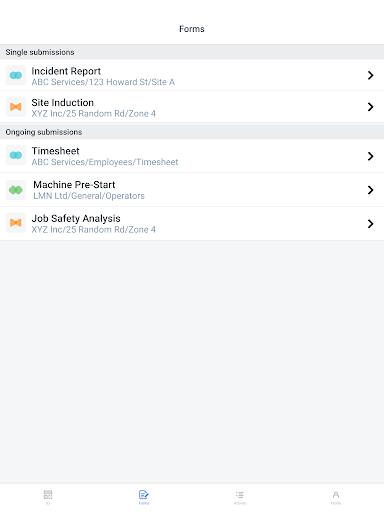Click the Incident Report blue circles icon
This screenshot has height=512, width=384.
[x=16, y=75]
